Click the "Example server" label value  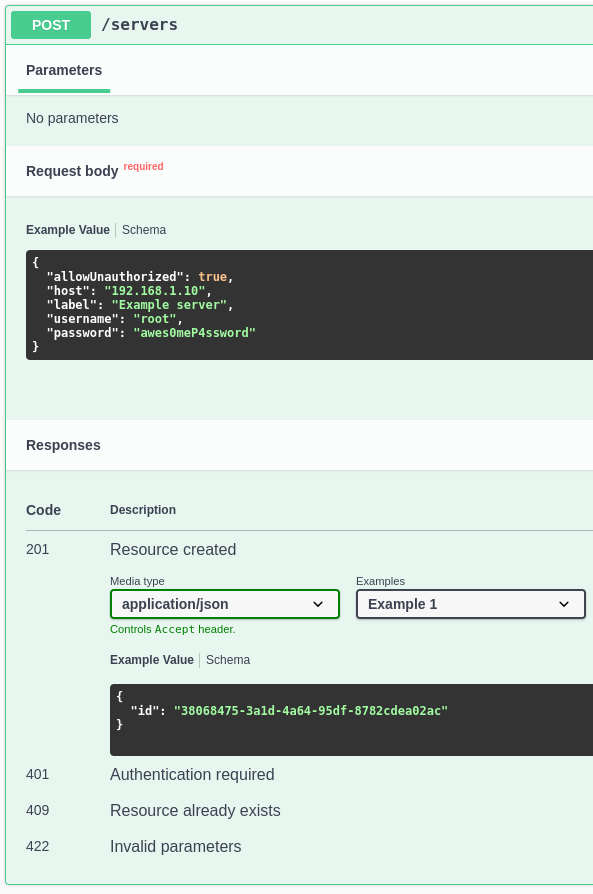click(169, 305)
